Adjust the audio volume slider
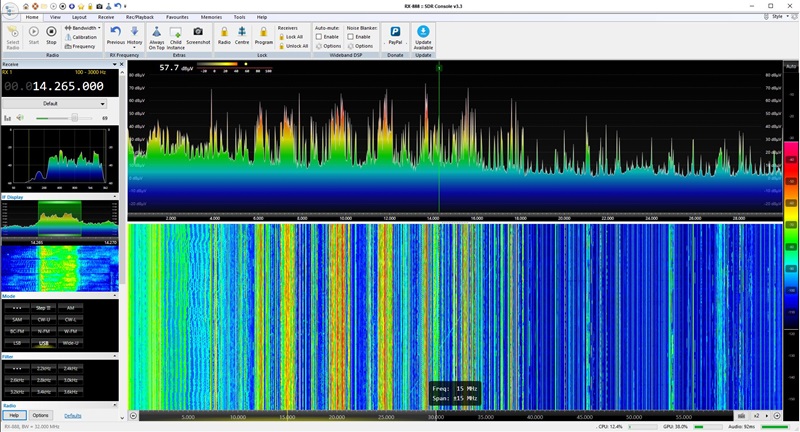Image resolution: width=800 pixels, height=432 pixels. (x=73, y=118)
